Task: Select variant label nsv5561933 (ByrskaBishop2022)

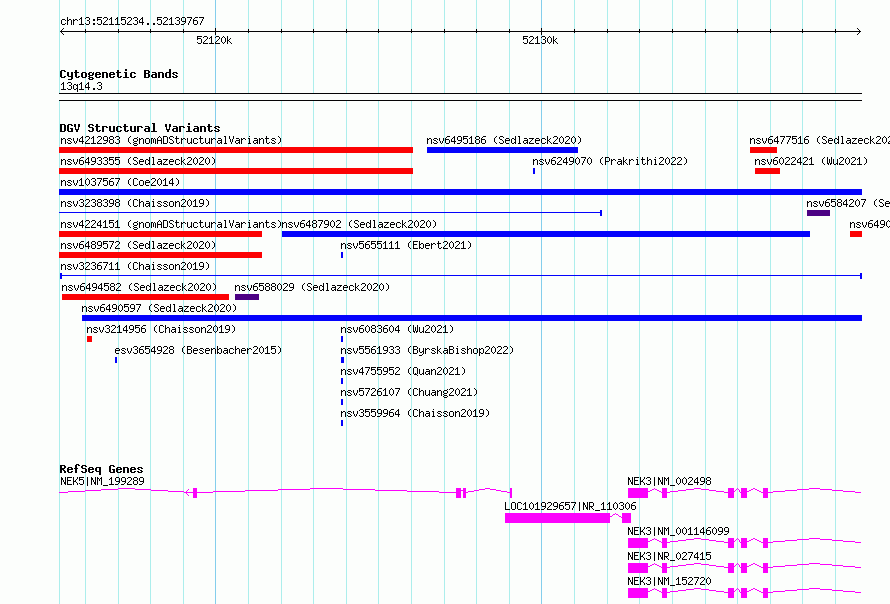Action: click(x=427, y=350)
